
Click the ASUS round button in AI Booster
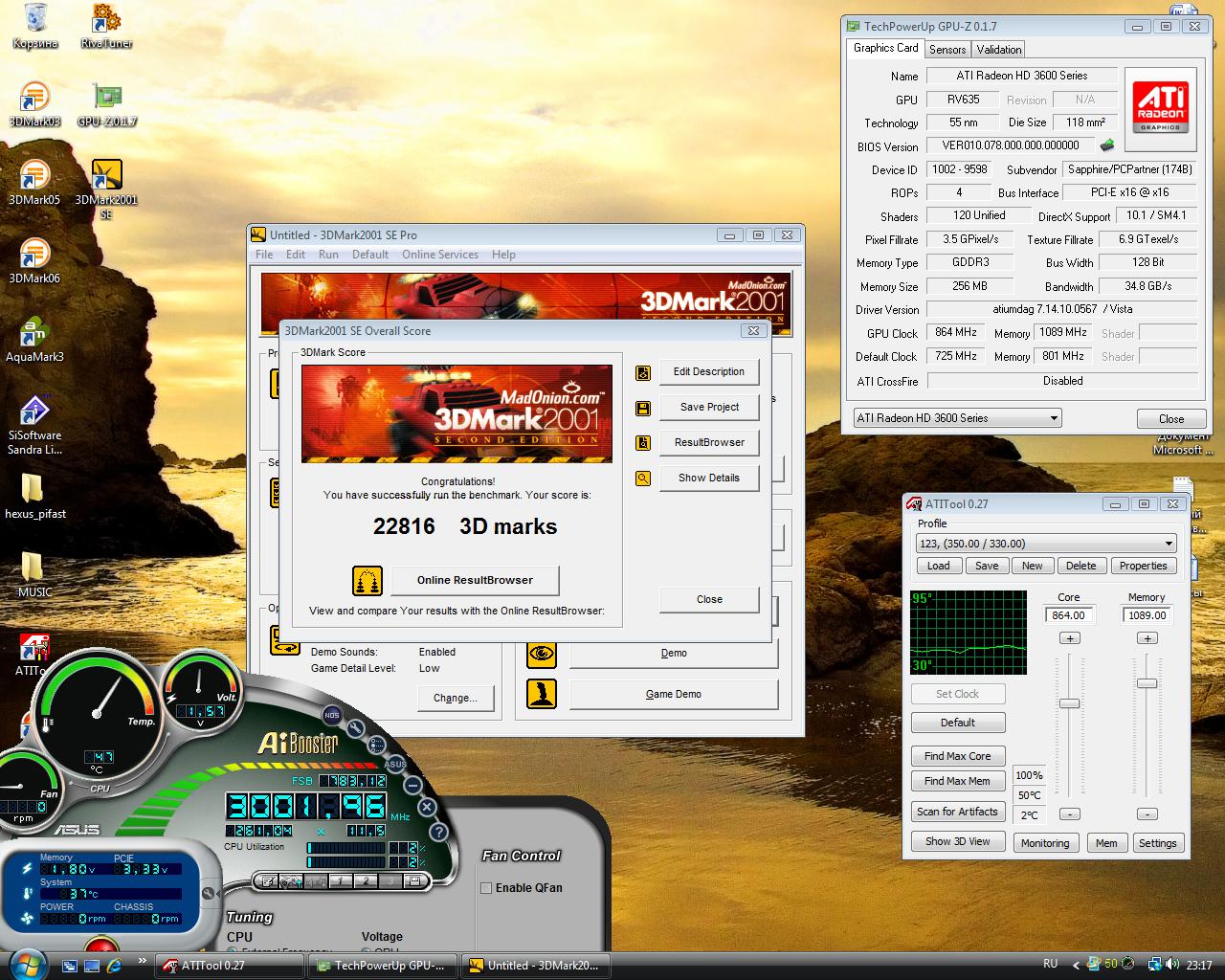[x=395, y=764]
